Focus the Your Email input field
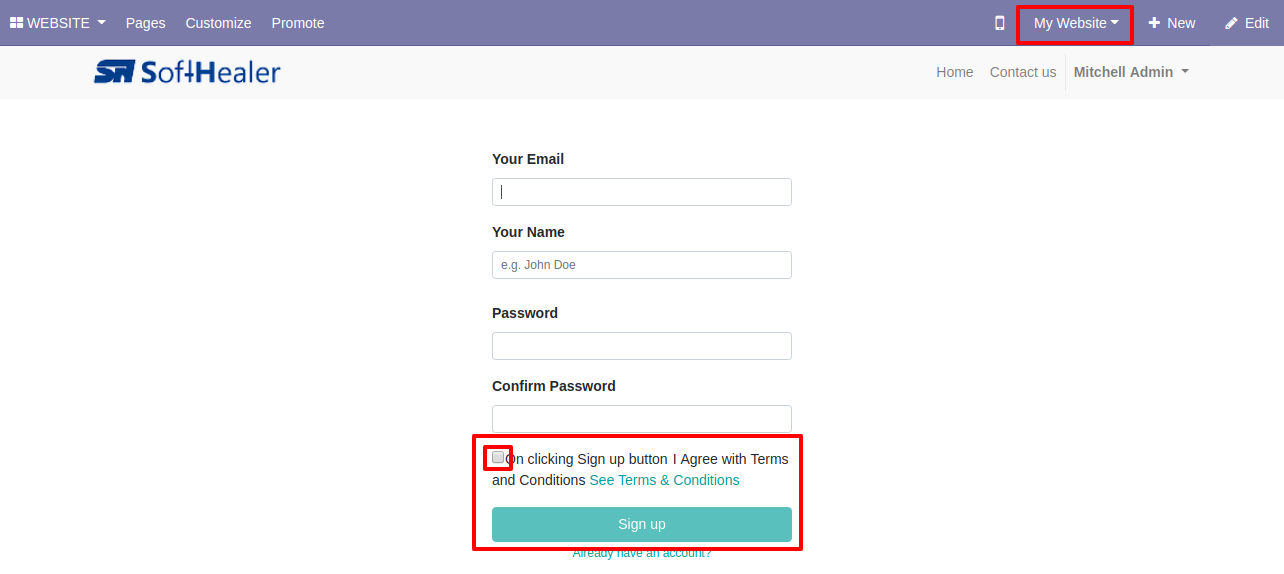The height and width of the screenshot is (574, 1284). click(x=642, y=192)
